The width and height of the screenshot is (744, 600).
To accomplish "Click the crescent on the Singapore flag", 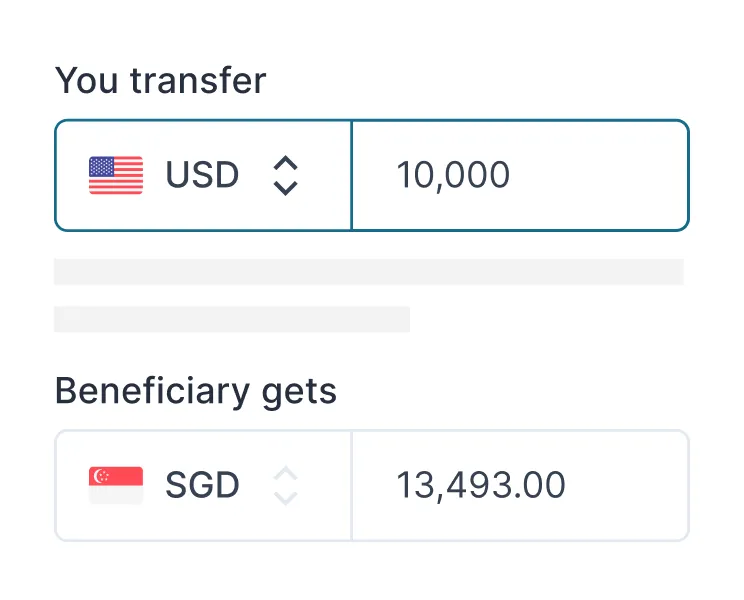I will [x=99, y=476].
